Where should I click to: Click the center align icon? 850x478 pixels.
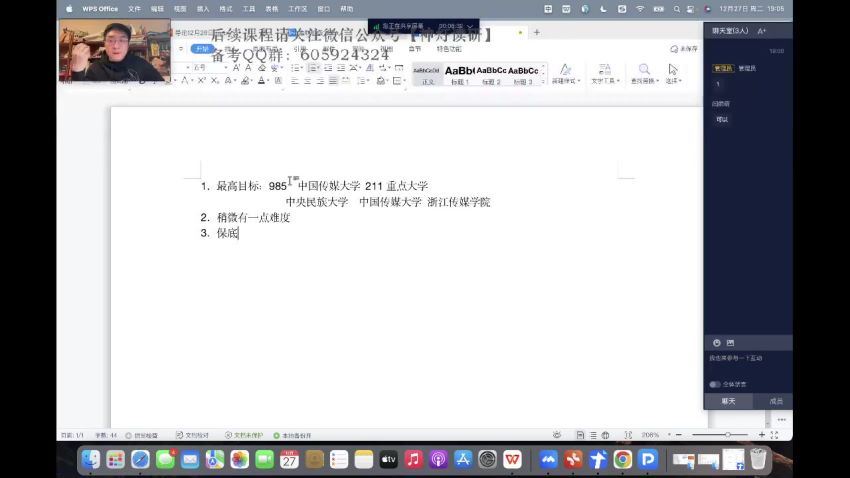pyautogui.click(x=307, y=81)
